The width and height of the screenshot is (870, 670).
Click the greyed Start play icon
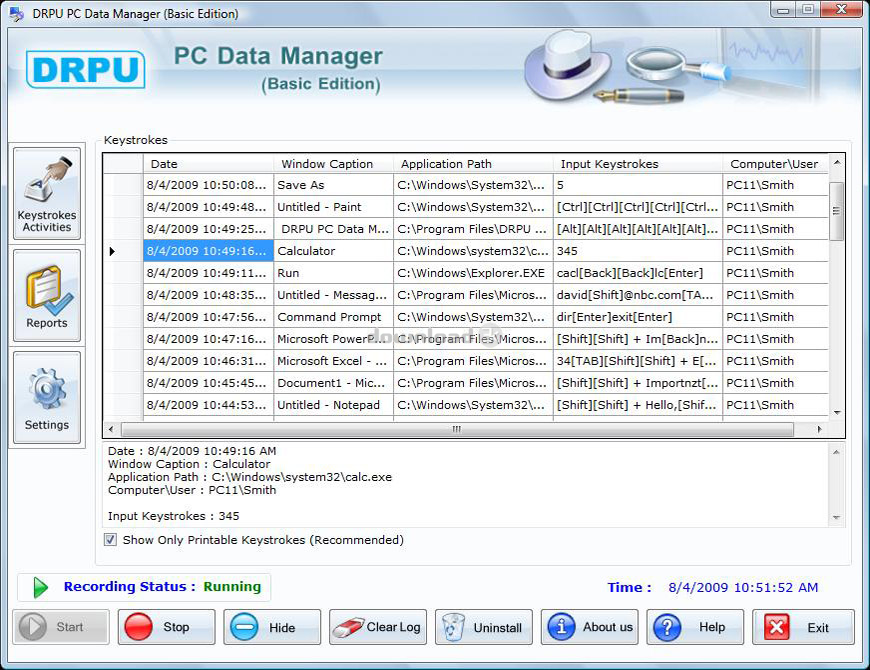tap(33, 627)
